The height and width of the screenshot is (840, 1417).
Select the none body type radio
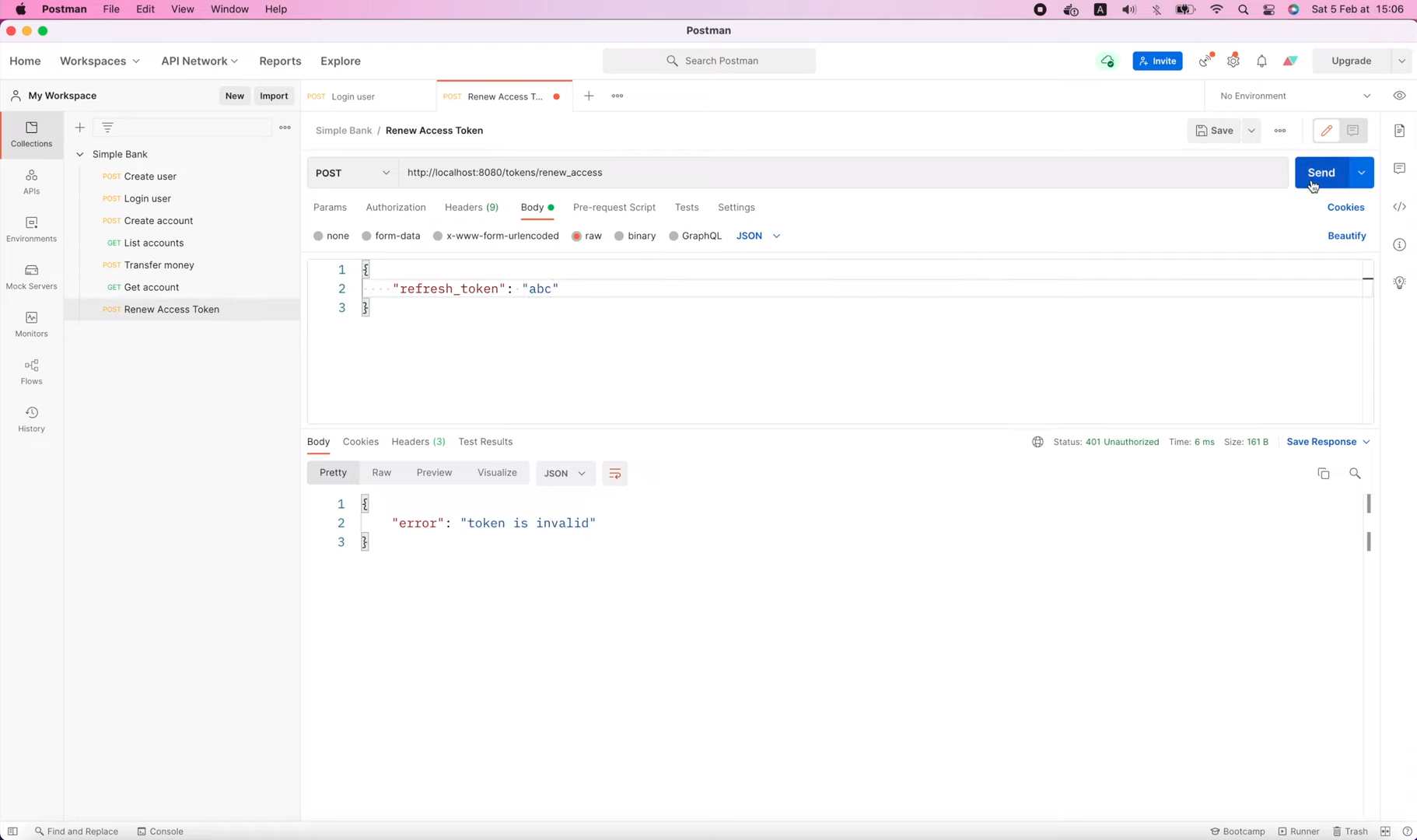[x=318, y=236]
